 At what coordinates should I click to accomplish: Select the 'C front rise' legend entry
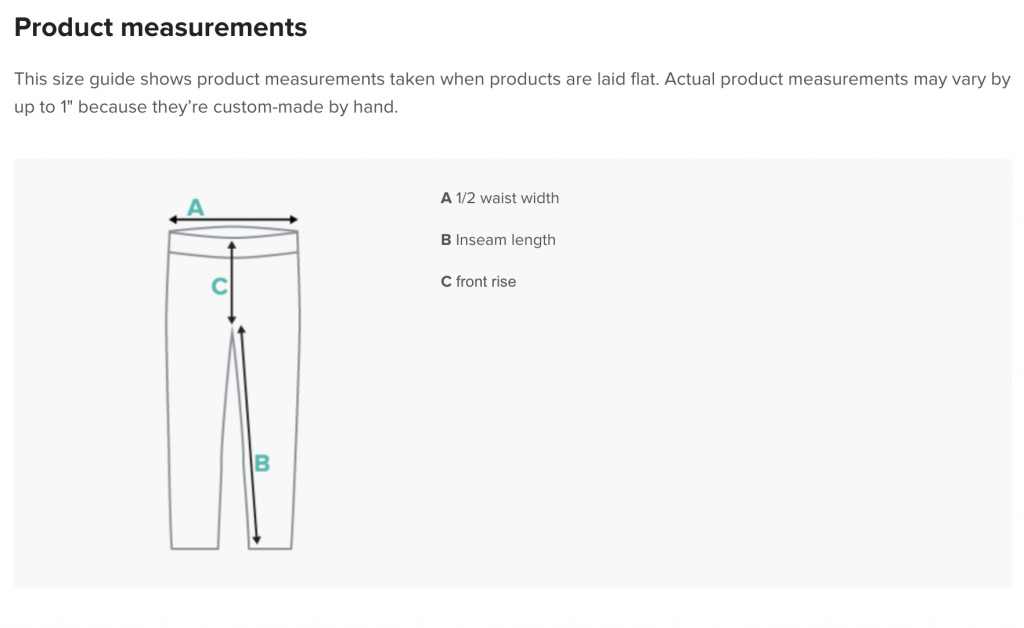478,281
